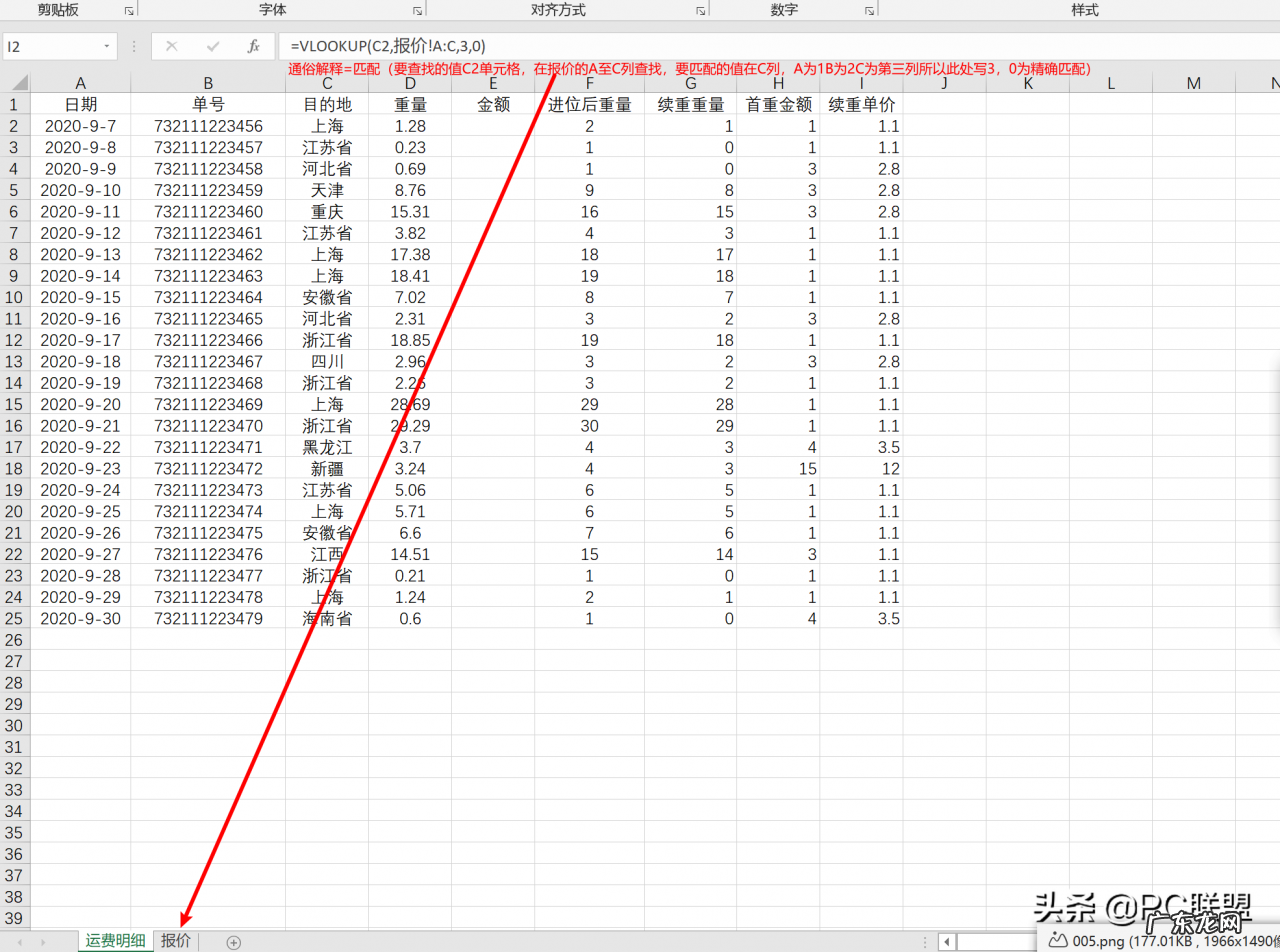Image resolution: width=1280 pixels, height=952 pixels.
Task: Select the 首重金额 header cell
Action: (777, 103)
